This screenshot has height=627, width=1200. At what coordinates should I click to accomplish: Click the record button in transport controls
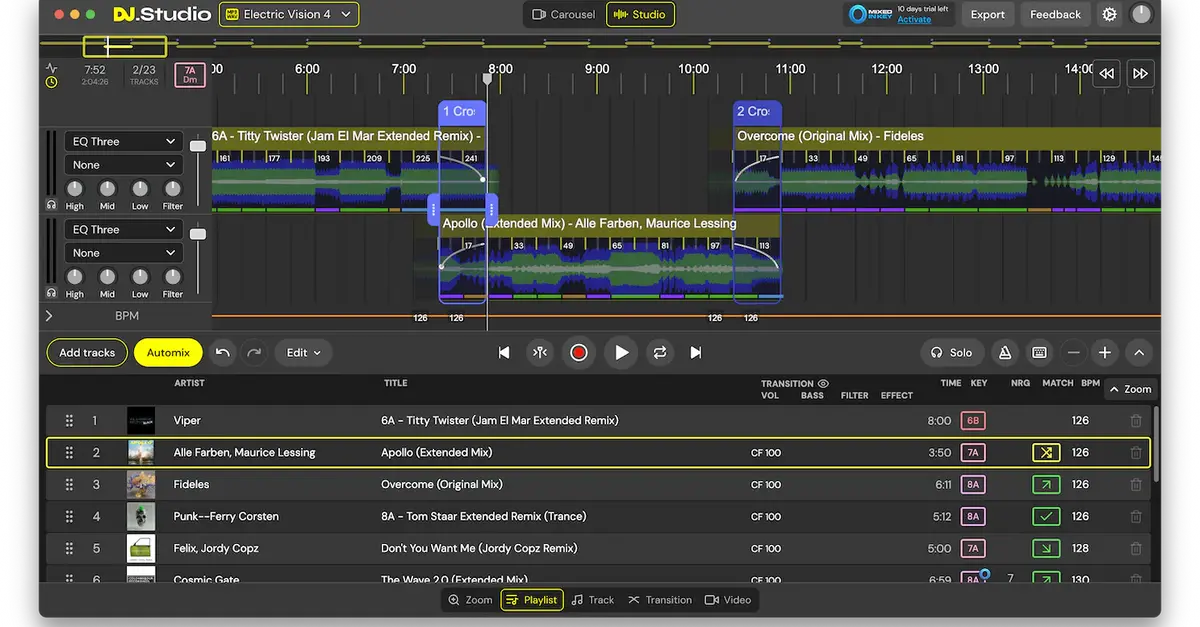(x=578, y=352)
